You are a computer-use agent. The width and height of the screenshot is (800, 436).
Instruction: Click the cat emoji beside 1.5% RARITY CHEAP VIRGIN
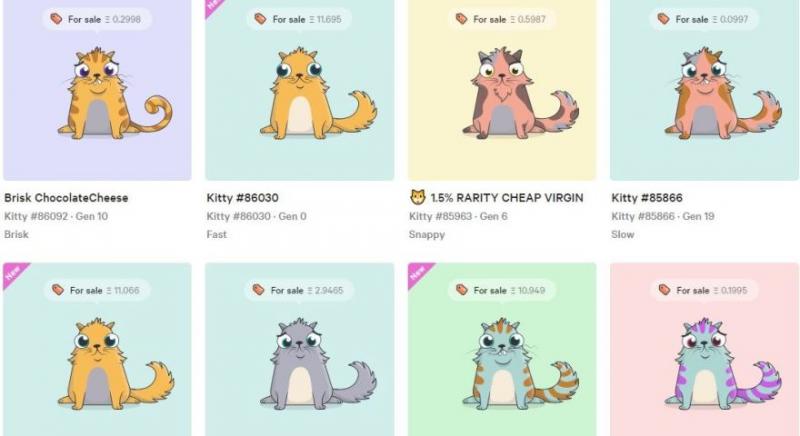tap(418, 197)
